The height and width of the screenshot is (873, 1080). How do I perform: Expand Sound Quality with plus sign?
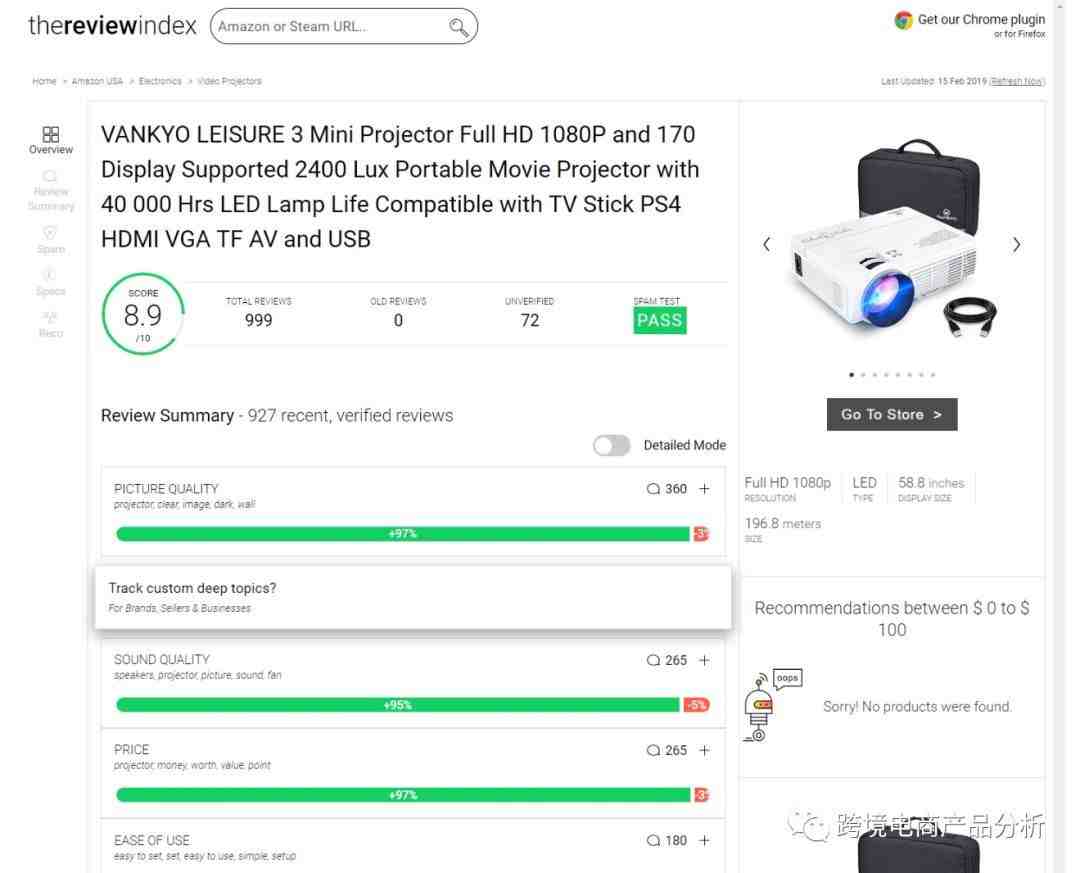[704, 660]
